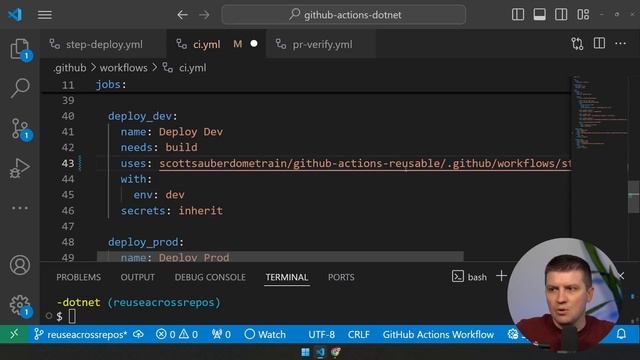
Task: Click the VS Code icon in Windows taskbar
Action: click(x=320, y=352)
